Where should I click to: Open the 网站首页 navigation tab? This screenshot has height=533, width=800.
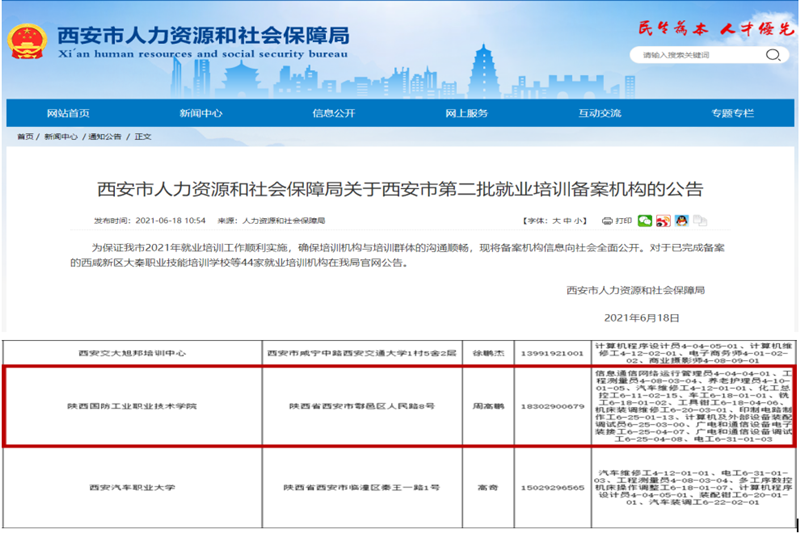pyautogui.click(x=68, y=113)
